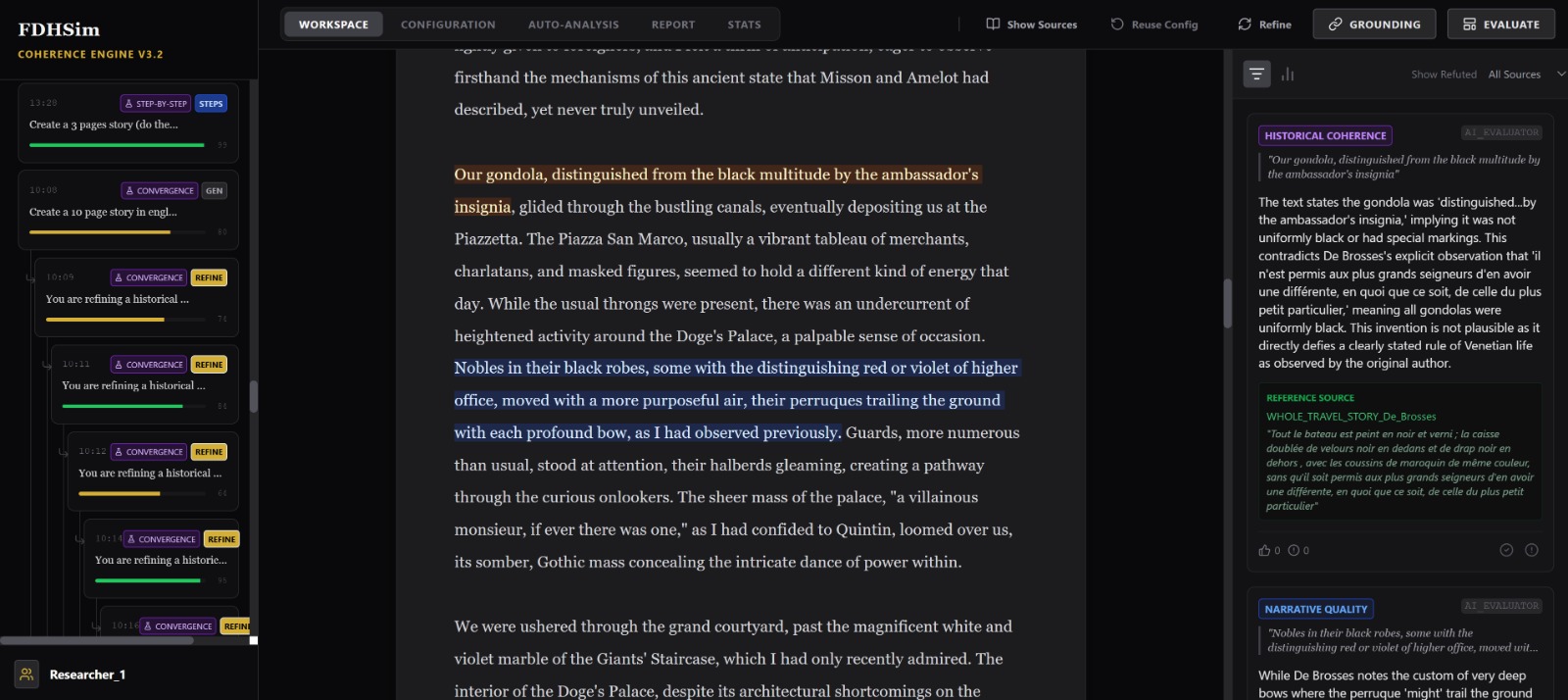Click the filter list view icon
The image size is (1568, 700).
tap(1256, 74)
